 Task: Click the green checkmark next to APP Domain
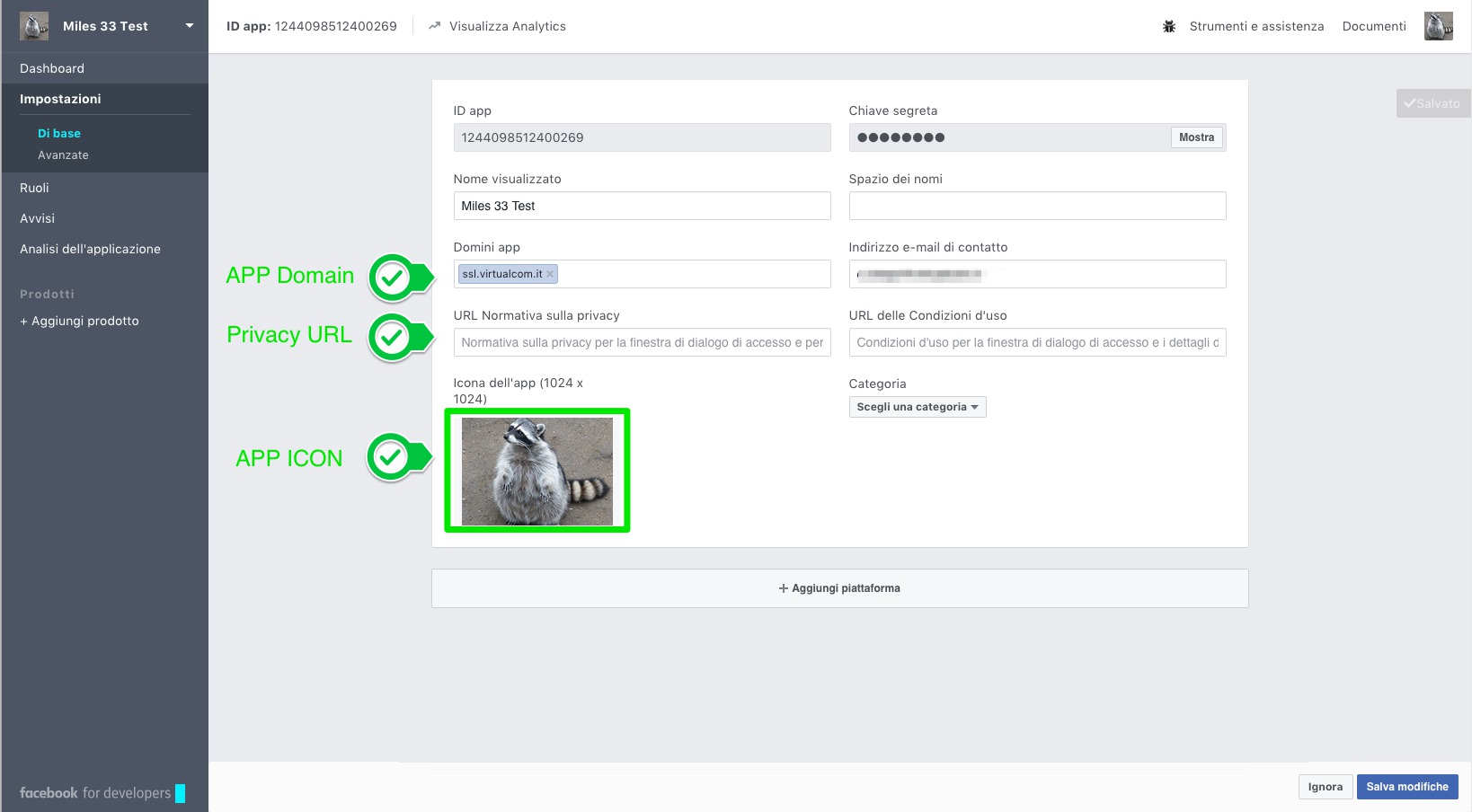tap(393, 278)
